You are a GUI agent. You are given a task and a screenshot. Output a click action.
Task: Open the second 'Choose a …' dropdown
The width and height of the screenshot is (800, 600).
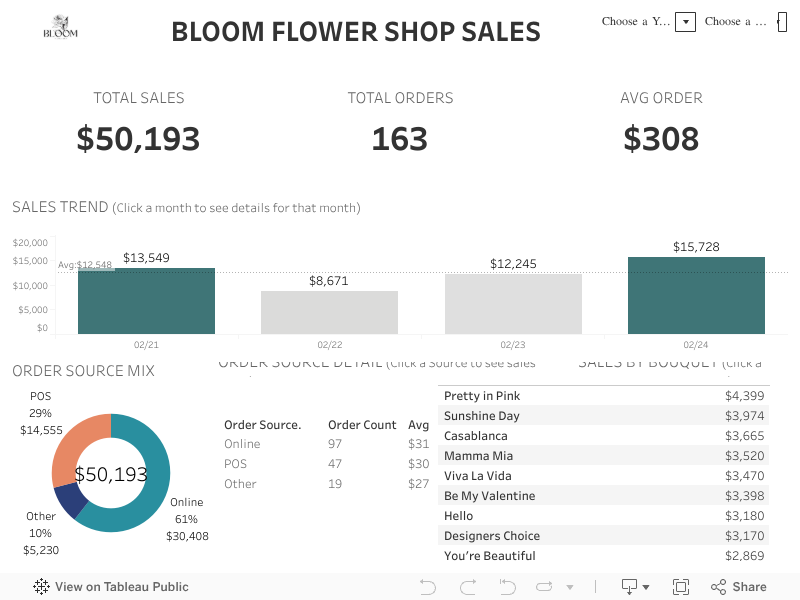[x=782, y=22]
